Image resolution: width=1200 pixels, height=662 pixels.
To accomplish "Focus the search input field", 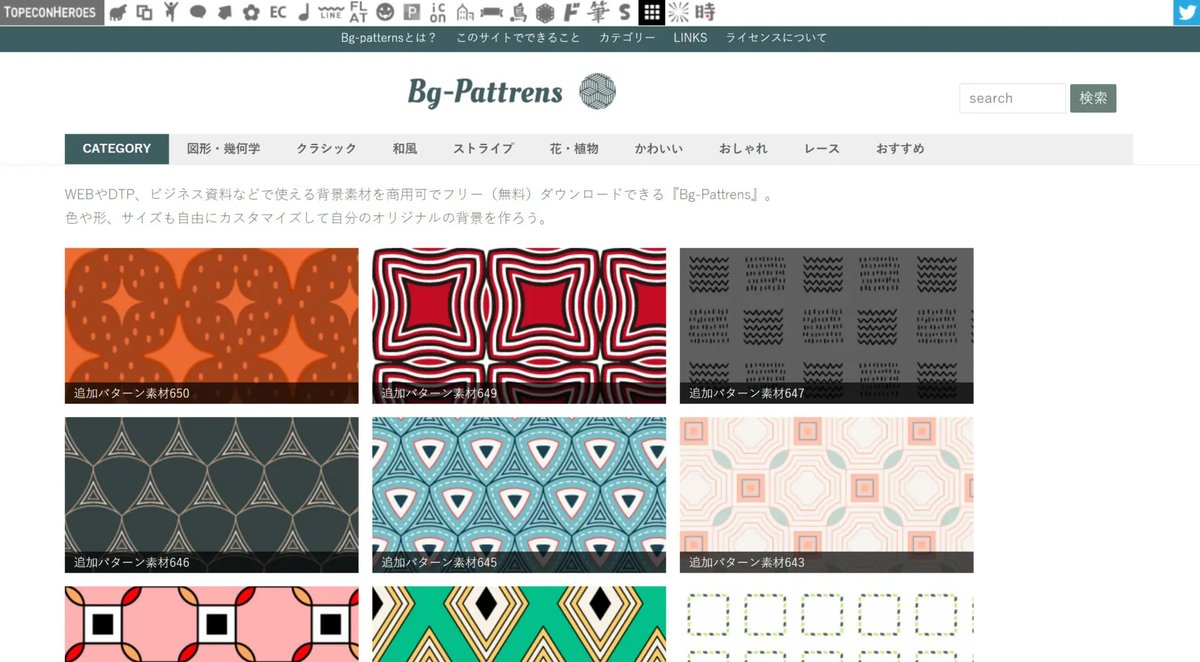I will [x=1013, y=98].
